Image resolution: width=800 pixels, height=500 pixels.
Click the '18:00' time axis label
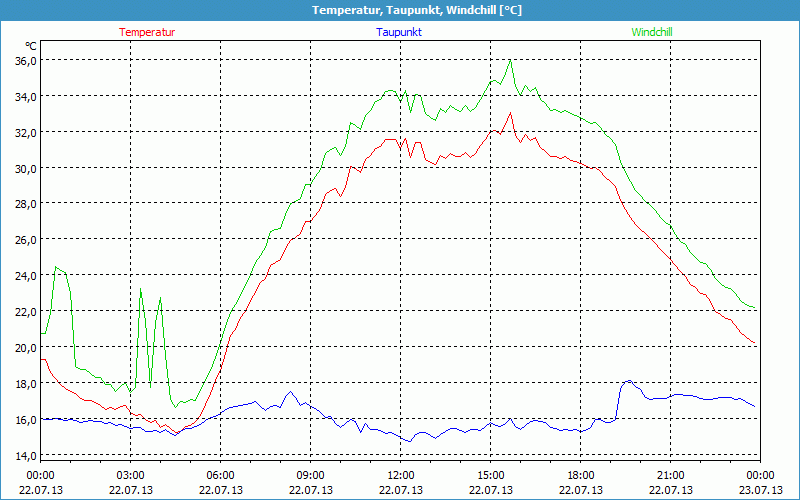click(581, 476)
